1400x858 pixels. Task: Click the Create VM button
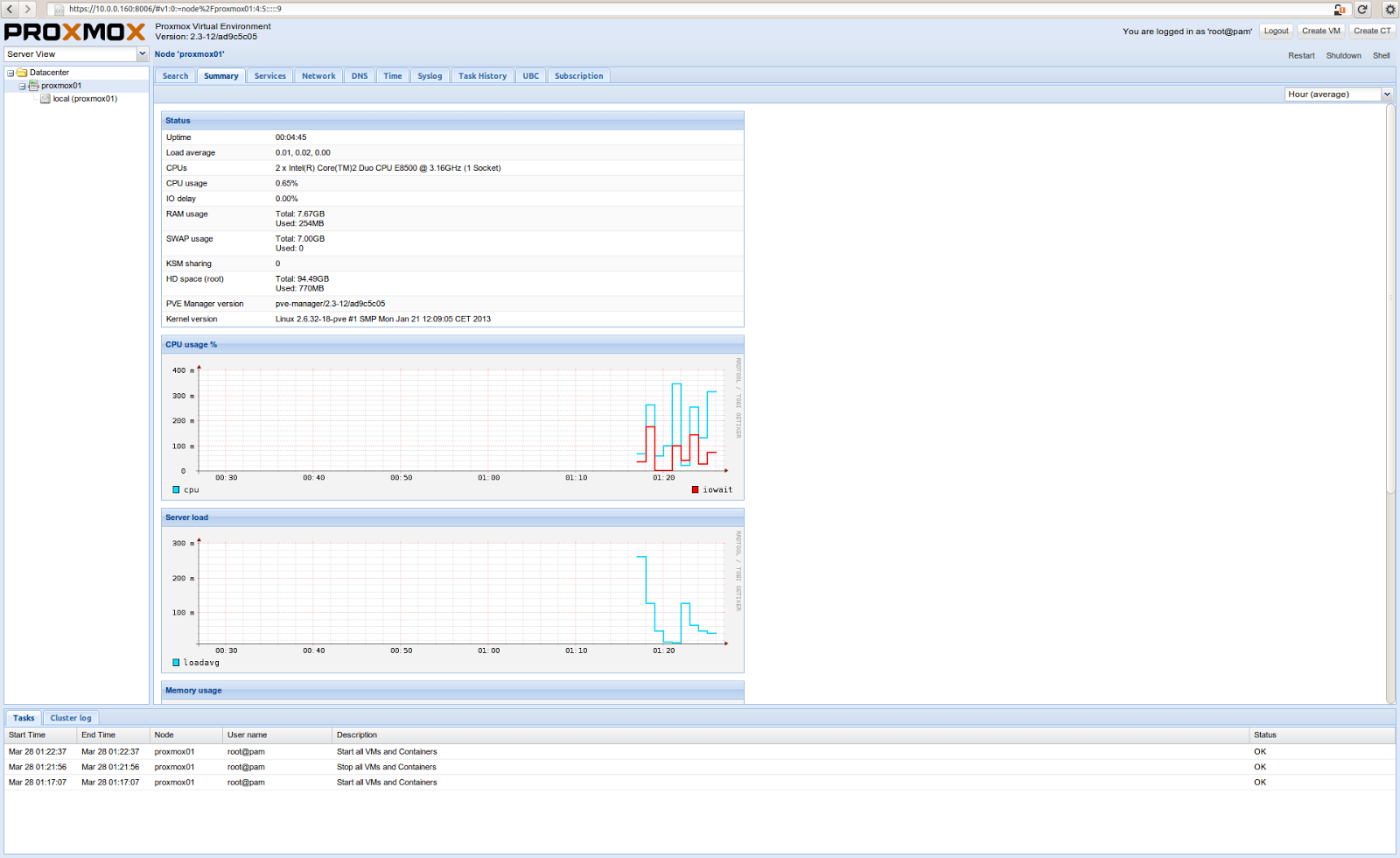1321,32
